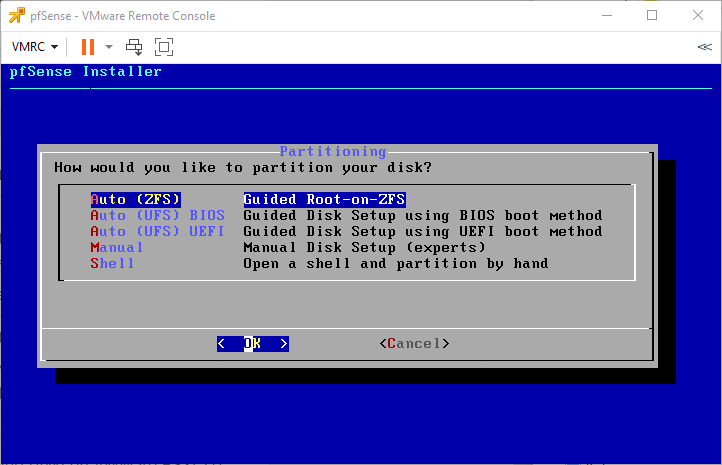This screenshot has height=465, width=722.
Task: Click Guided Root-on-ZFS description text
Action: [x=324, y=199]
